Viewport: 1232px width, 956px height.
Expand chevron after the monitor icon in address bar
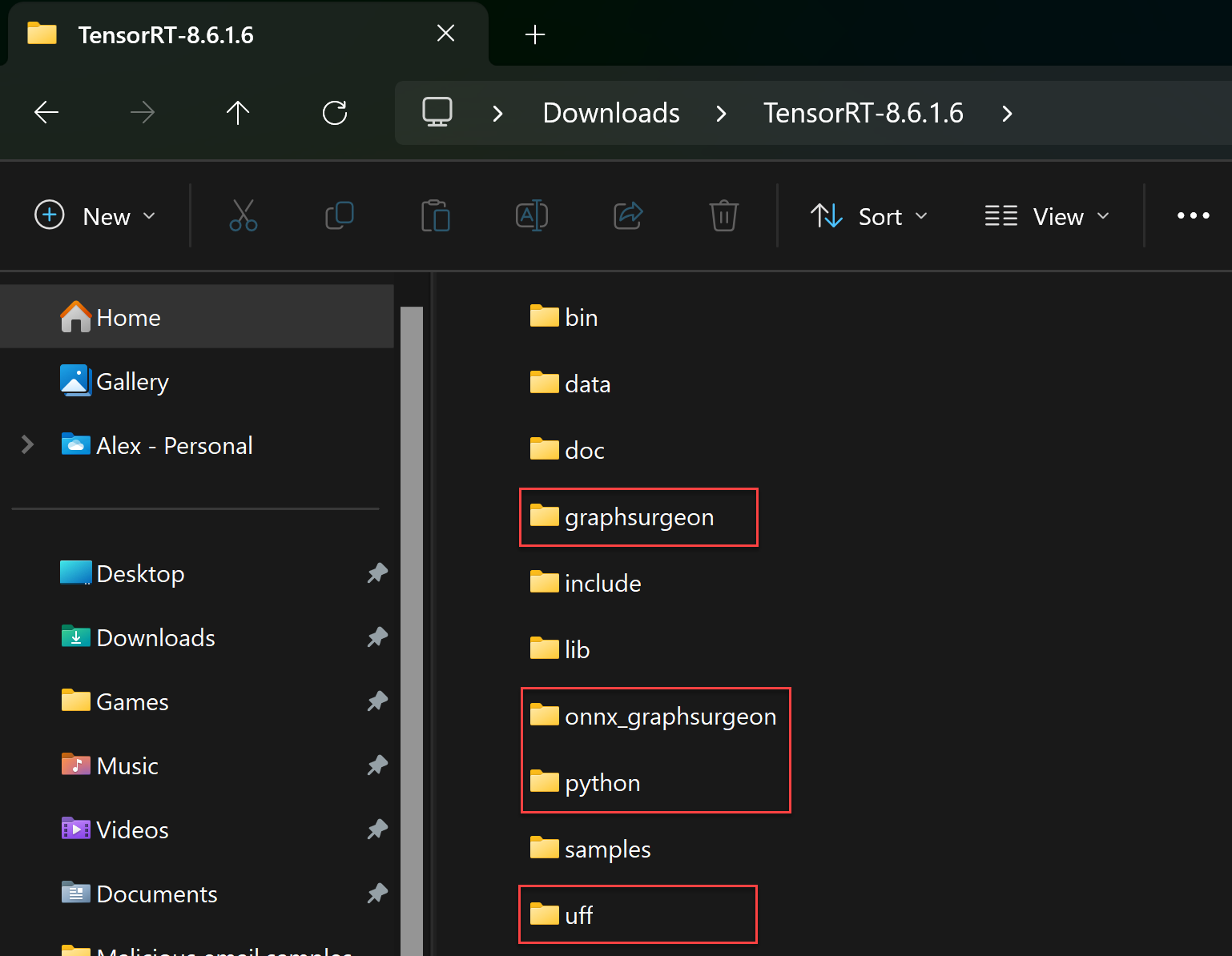[497, 114]
